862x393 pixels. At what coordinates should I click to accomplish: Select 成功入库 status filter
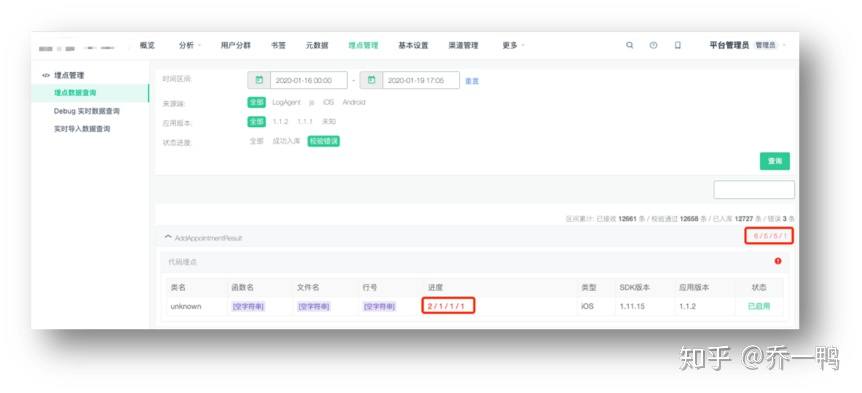[286, 141]
